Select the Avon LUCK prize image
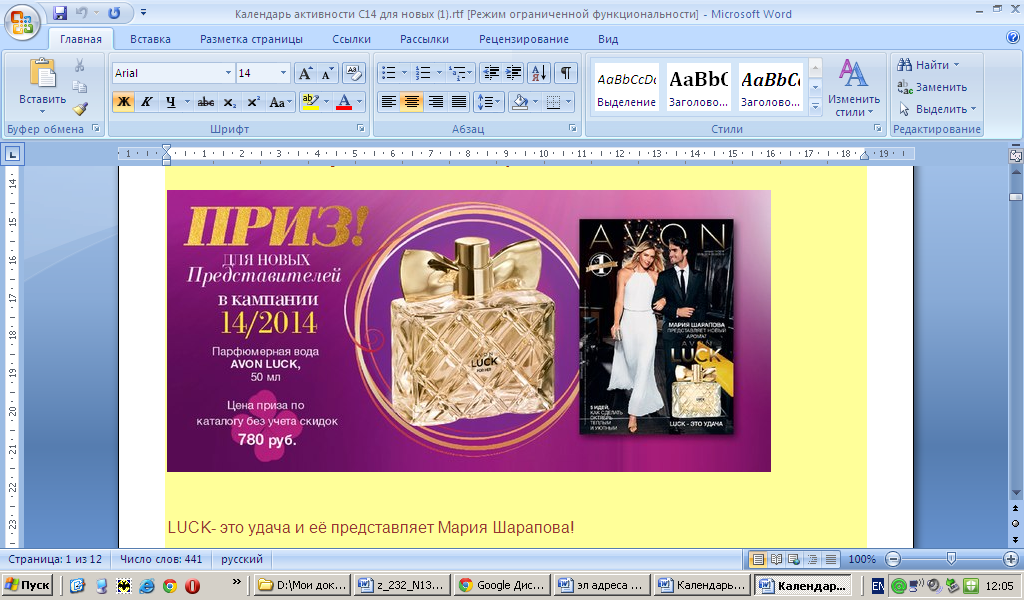 (x=469, y=331)
